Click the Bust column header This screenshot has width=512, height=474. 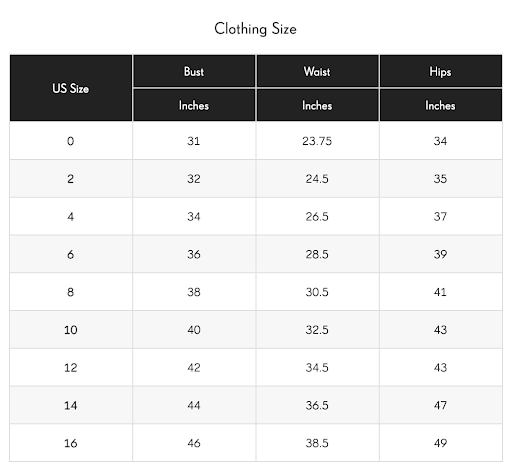click(x=194, y=71)
